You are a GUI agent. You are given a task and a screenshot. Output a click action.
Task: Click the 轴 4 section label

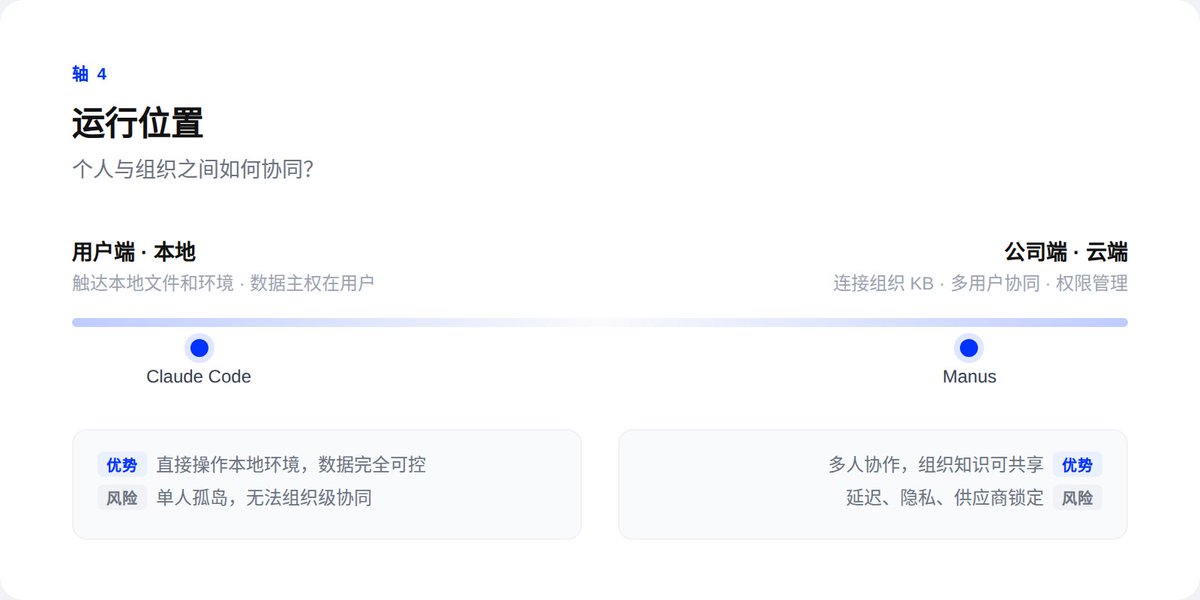pyautogui.click(x=89, y=74)
